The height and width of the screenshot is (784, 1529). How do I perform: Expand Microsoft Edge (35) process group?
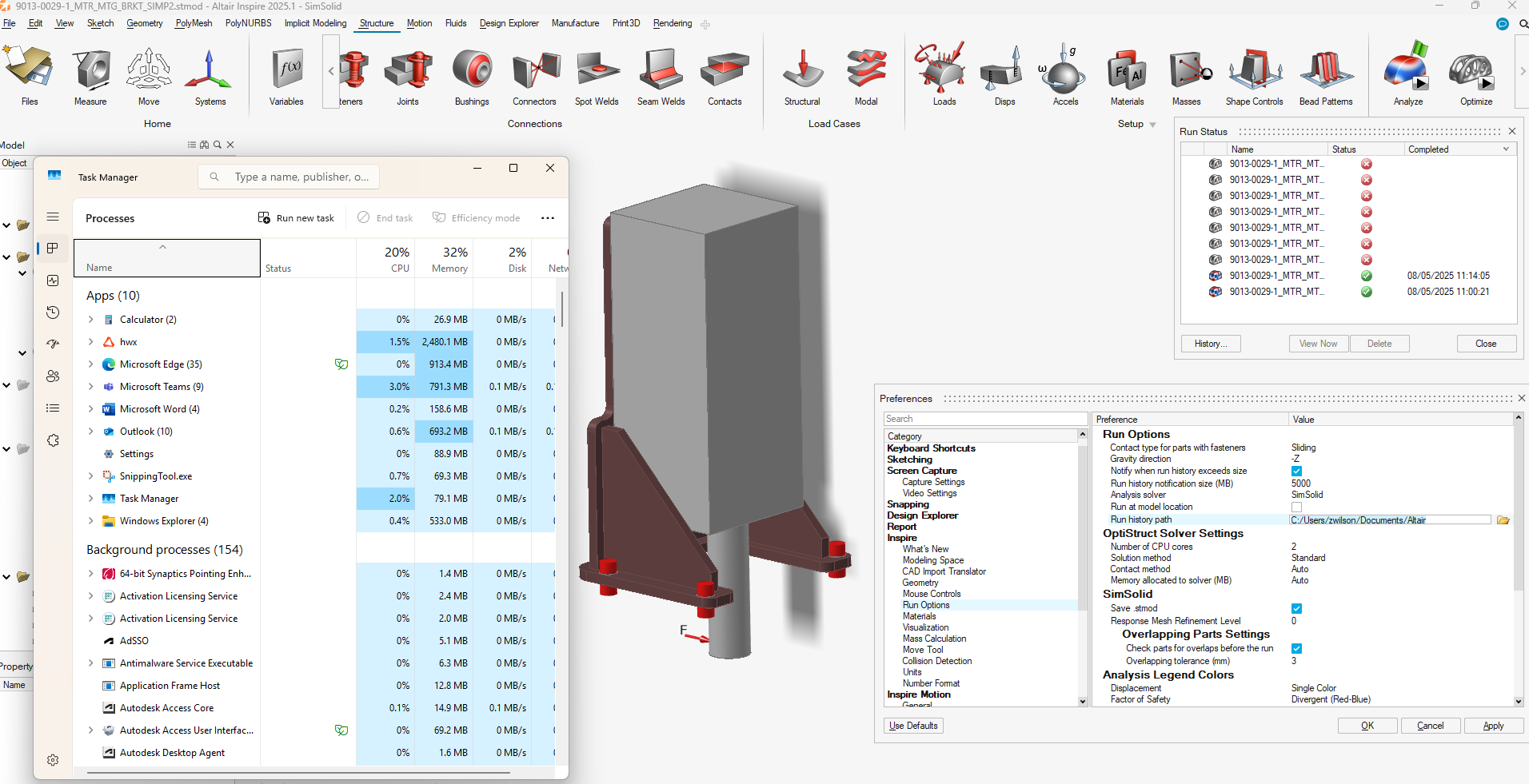coord(90,364)
